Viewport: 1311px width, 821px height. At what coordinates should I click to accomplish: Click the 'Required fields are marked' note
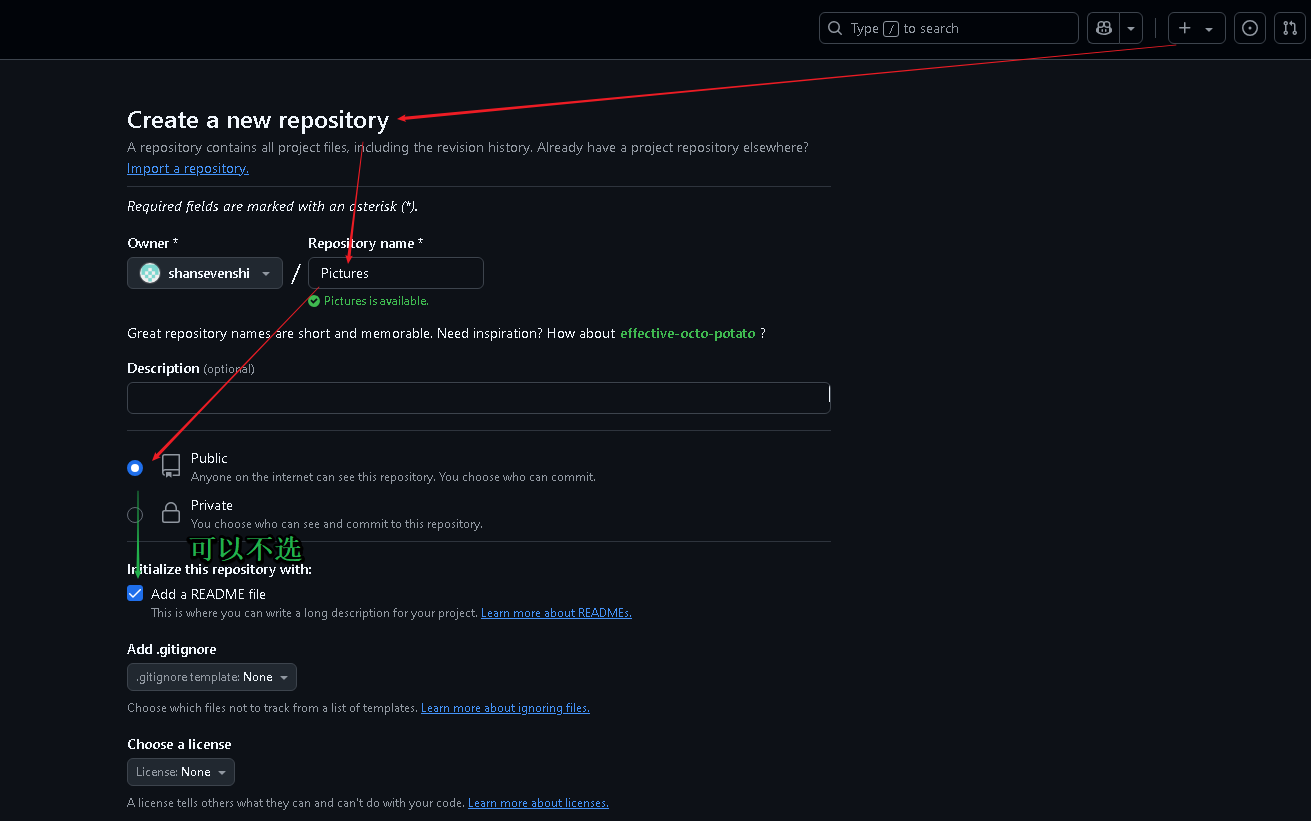tap(273, 206)
